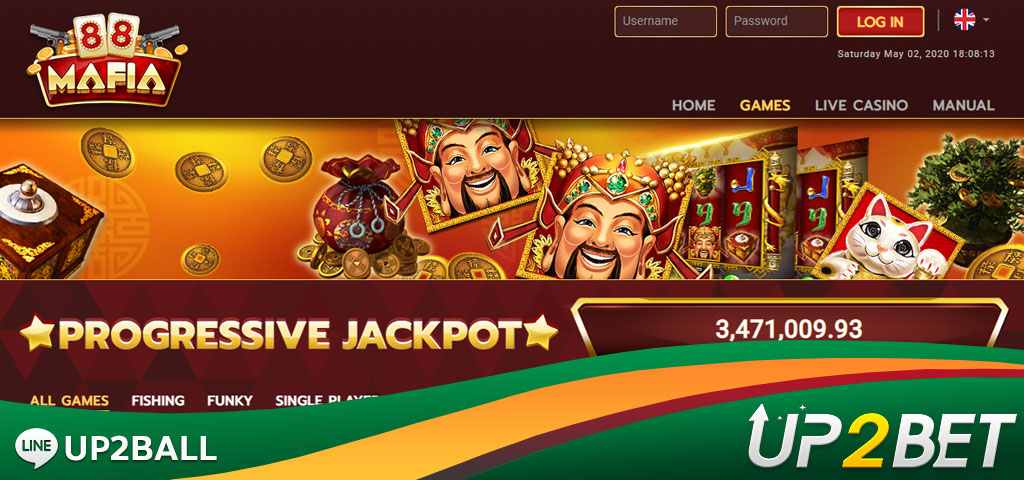The width and height of the screenshot is (1024, 480).
Task: Click the LOG IN button
Action: coord(880,21)
